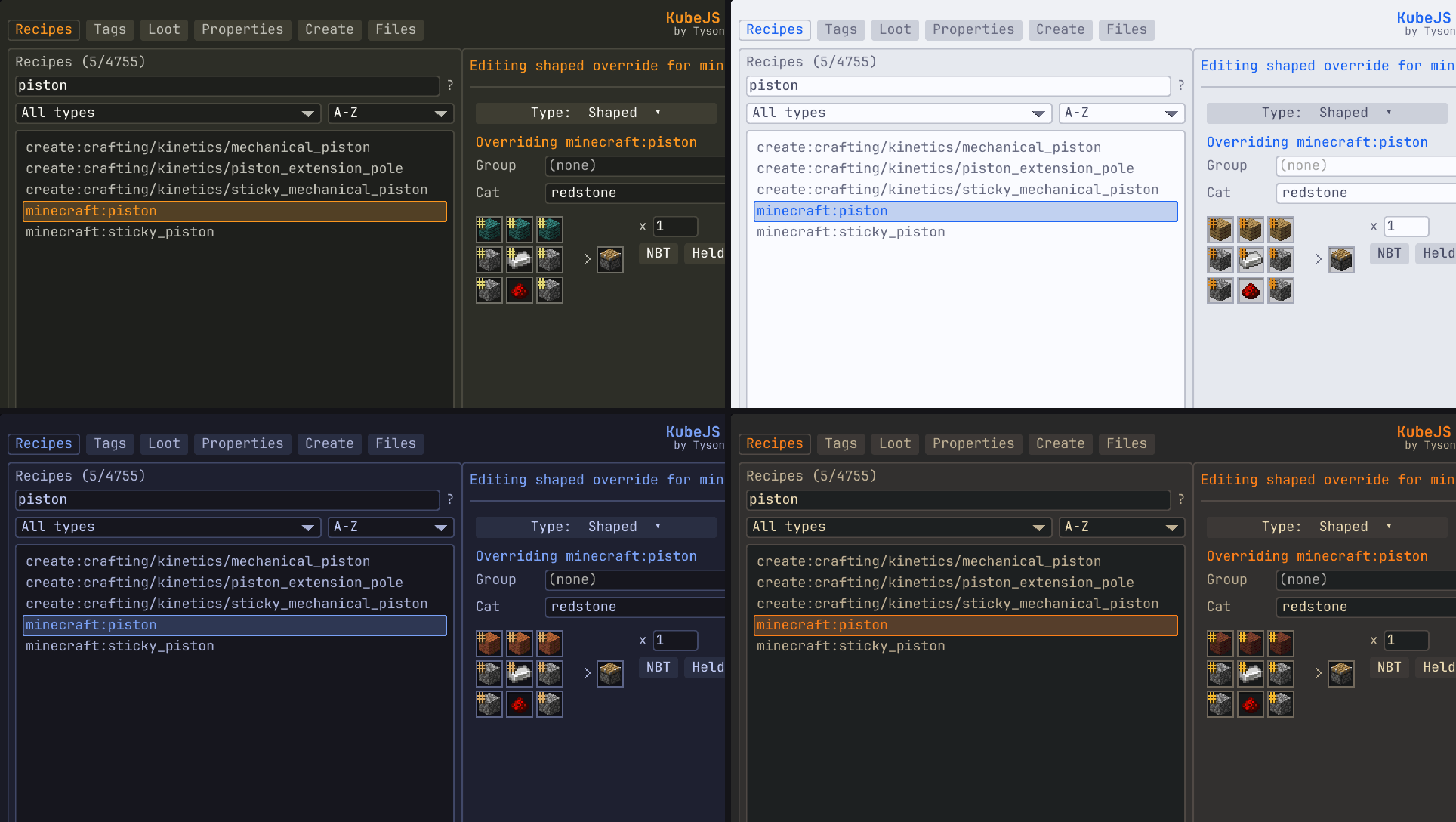Open the Type: Shaped dropdown in the top-left dark panel
This screenshot has width=1456, height=822.
pyautogui.click(x=596, y=113)
